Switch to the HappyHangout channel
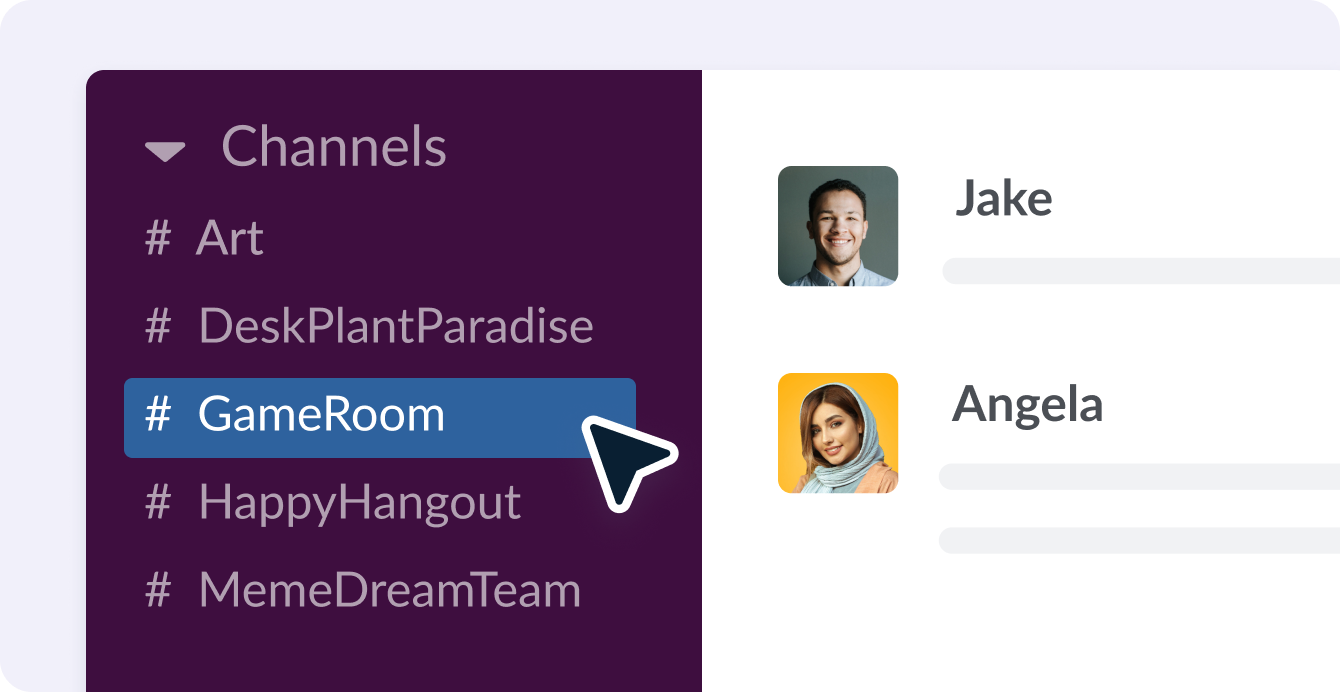This screenshot has width=1340, height=692. (x=360, y=503)
